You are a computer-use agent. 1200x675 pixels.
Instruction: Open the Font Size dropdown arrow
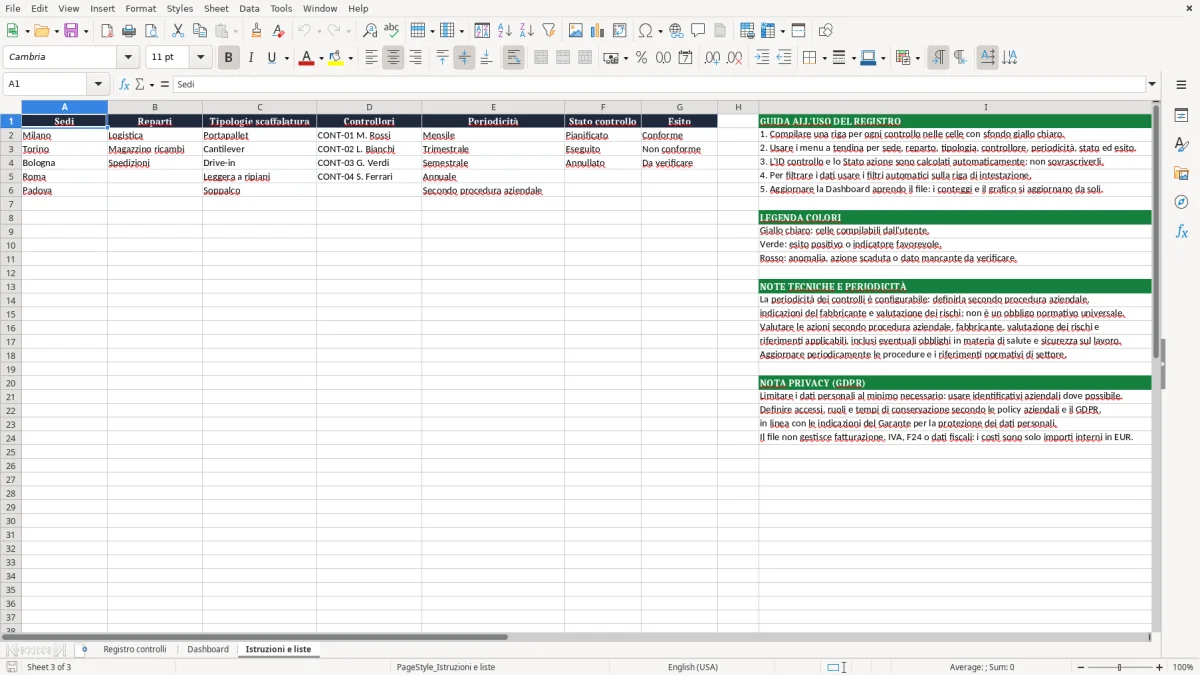coord(200,58)
